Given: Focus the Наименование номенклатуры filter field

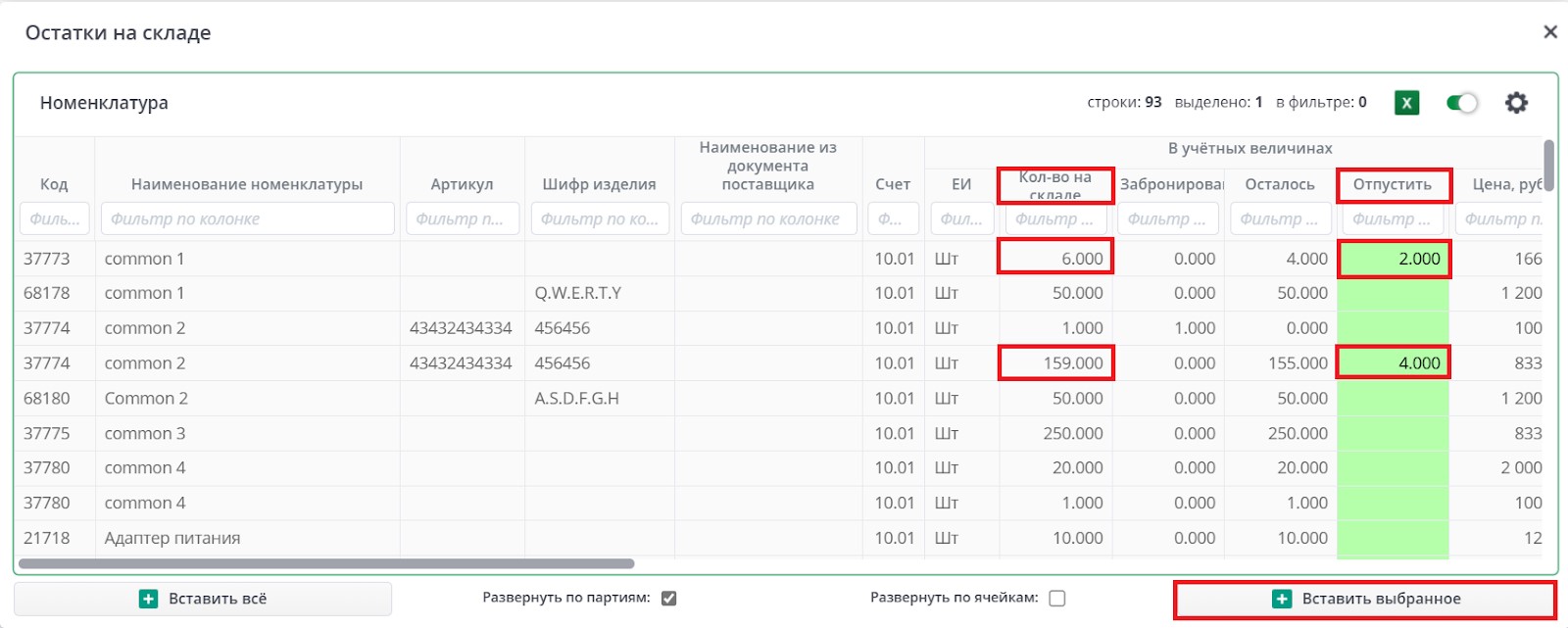Looking at the screenshot, I should tap(247, 218).
